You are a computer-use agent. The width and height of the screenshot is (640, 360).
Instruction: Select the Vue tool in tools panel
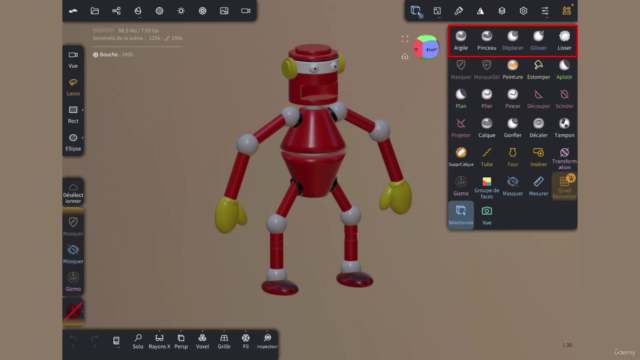pyautogui.click(x=487, y=215)
